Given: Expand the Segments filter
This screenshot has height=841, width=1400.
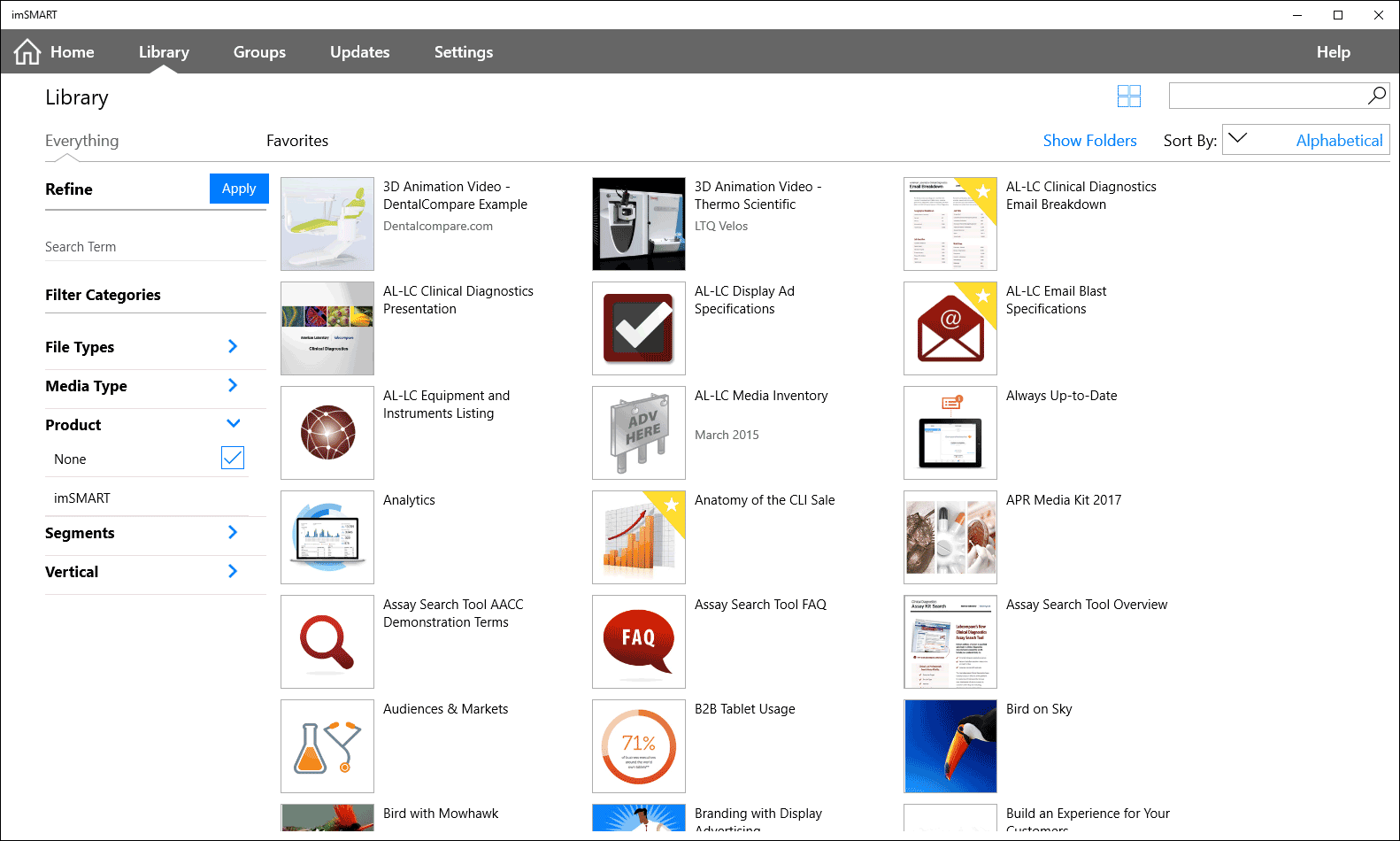Looking at the screenshot, I should 233,532.
